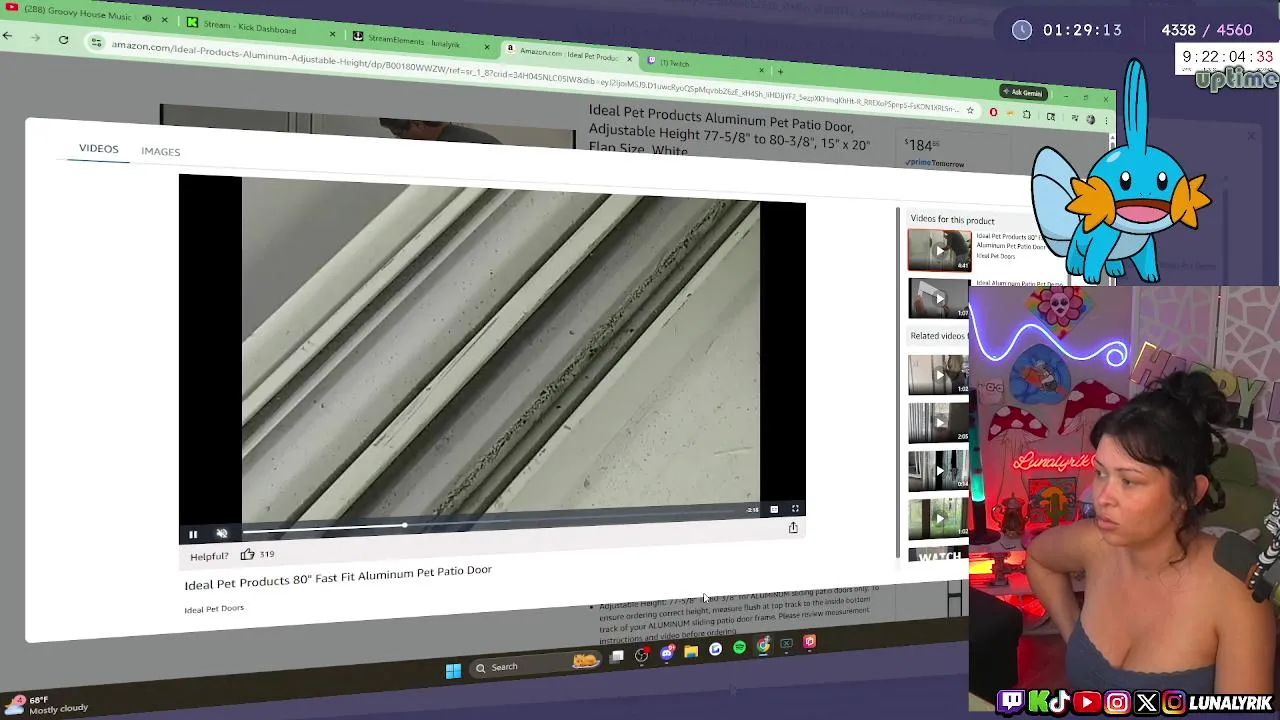The height and width of the screenshot is (720, 1280).
Task: Toggle captions on the video player
Action: point(774,509)
